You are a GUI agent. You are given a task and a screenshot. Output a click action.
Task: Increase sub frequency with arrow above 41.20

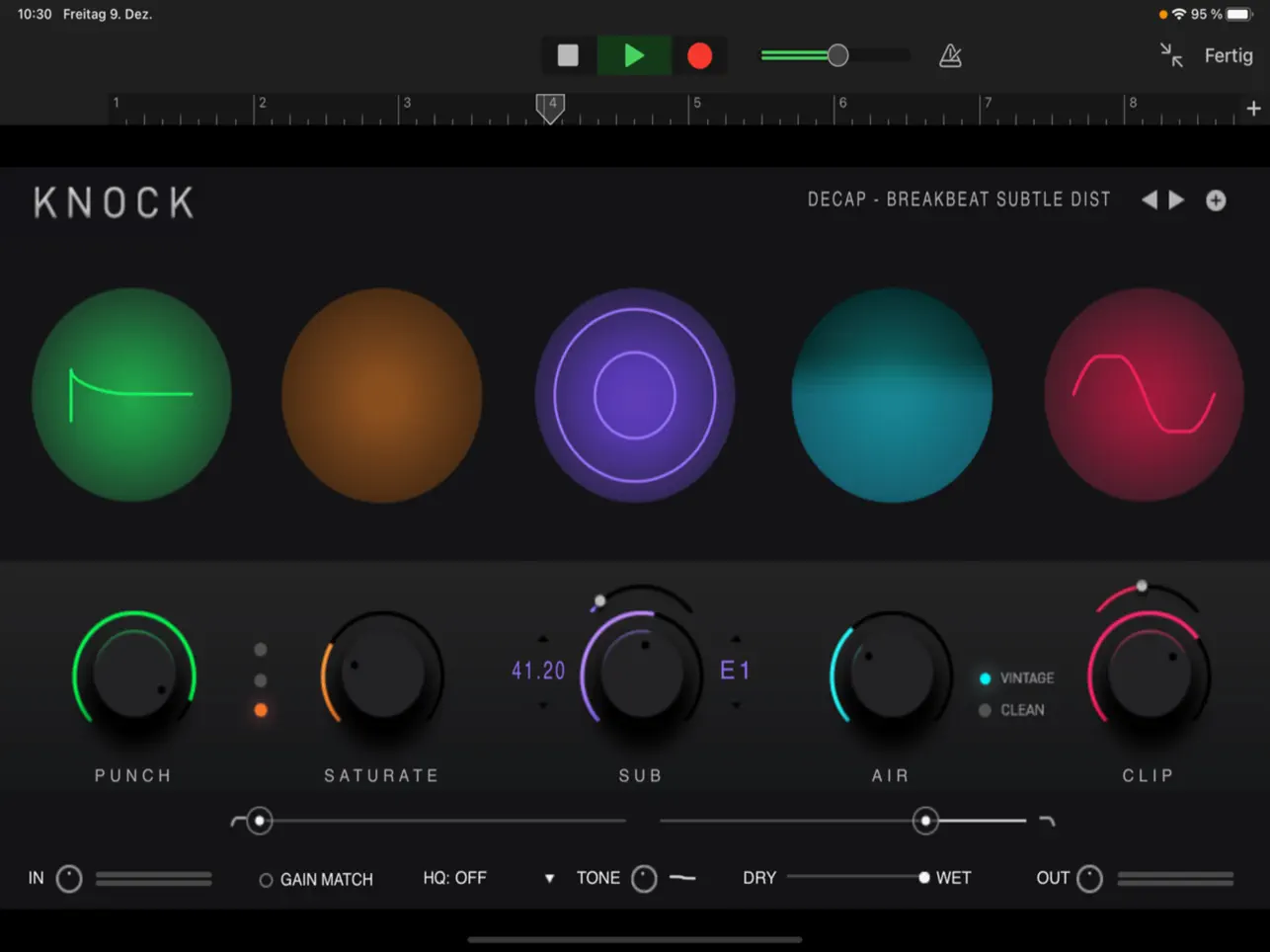(542, 639)
